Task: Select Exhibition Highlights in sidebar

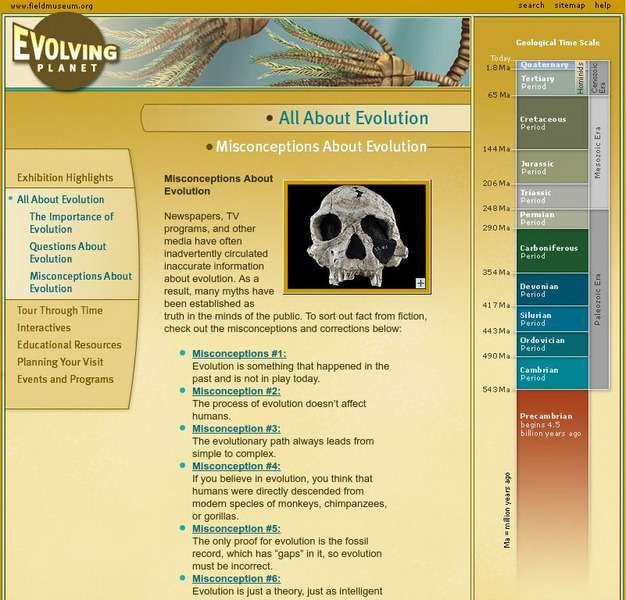Action: [x=65, y=178]
